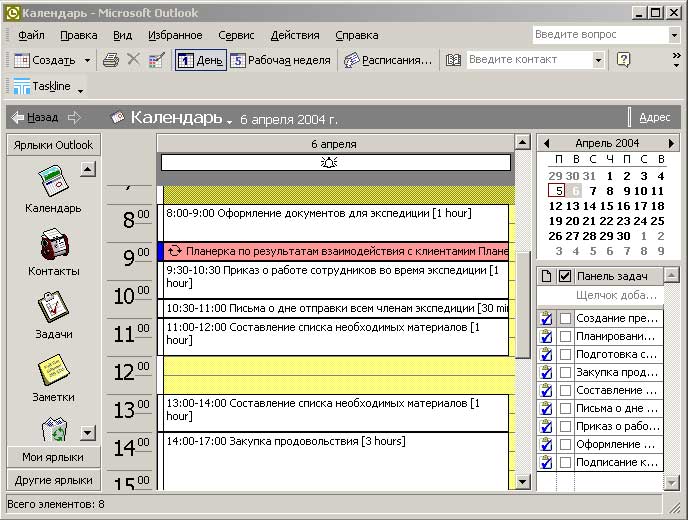Check the box for 'Закупка прод...' task

[566, 373]
